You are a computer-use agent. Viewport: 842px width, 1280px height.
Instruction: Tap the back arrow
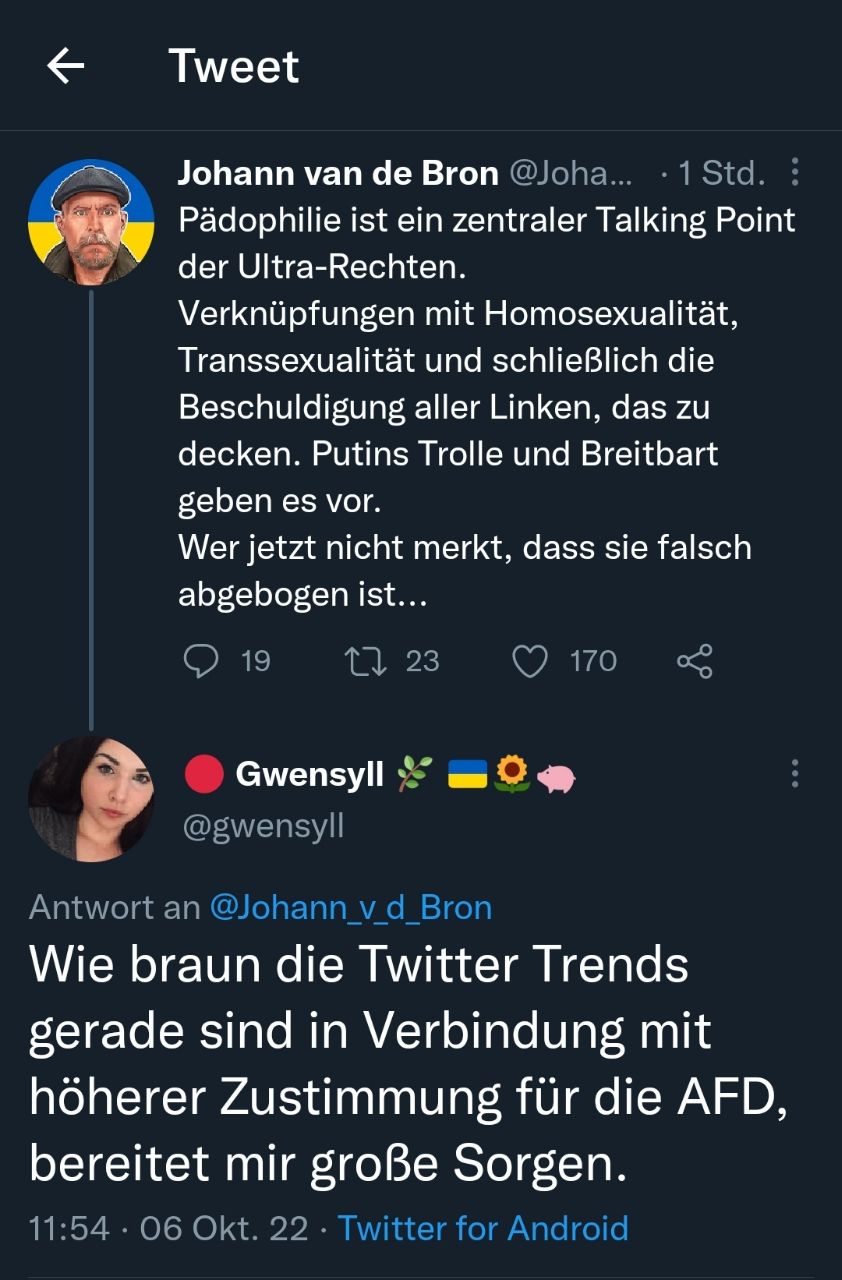66,66
